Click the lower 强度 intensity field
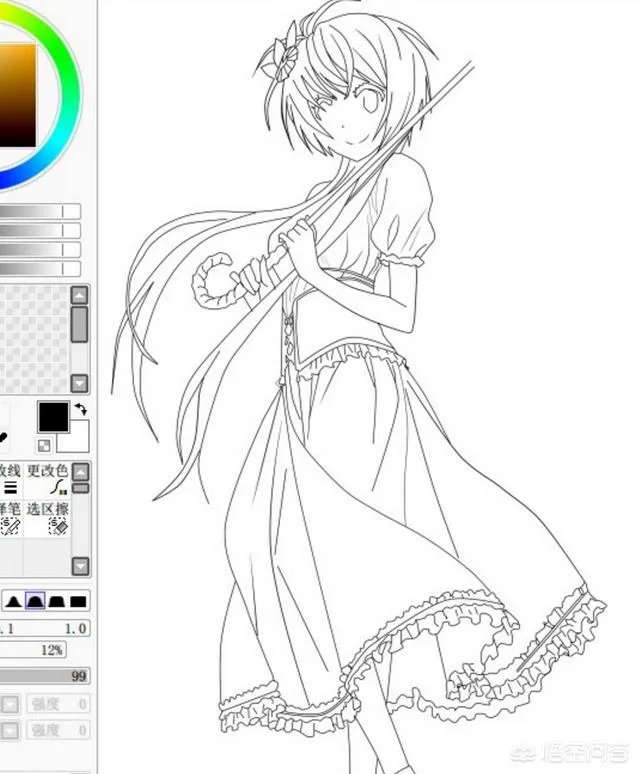This screenshot has width=640, height=774. [x=58, y=730]
